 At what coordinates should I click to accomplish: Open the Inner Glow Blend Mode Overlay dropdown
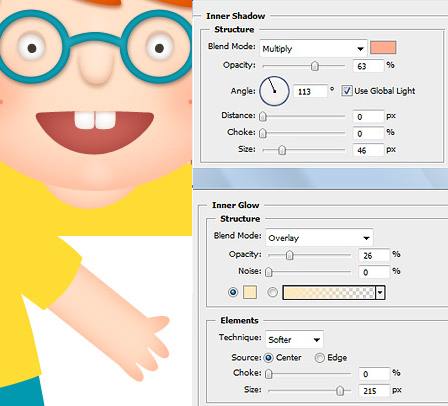click(319, 238)
